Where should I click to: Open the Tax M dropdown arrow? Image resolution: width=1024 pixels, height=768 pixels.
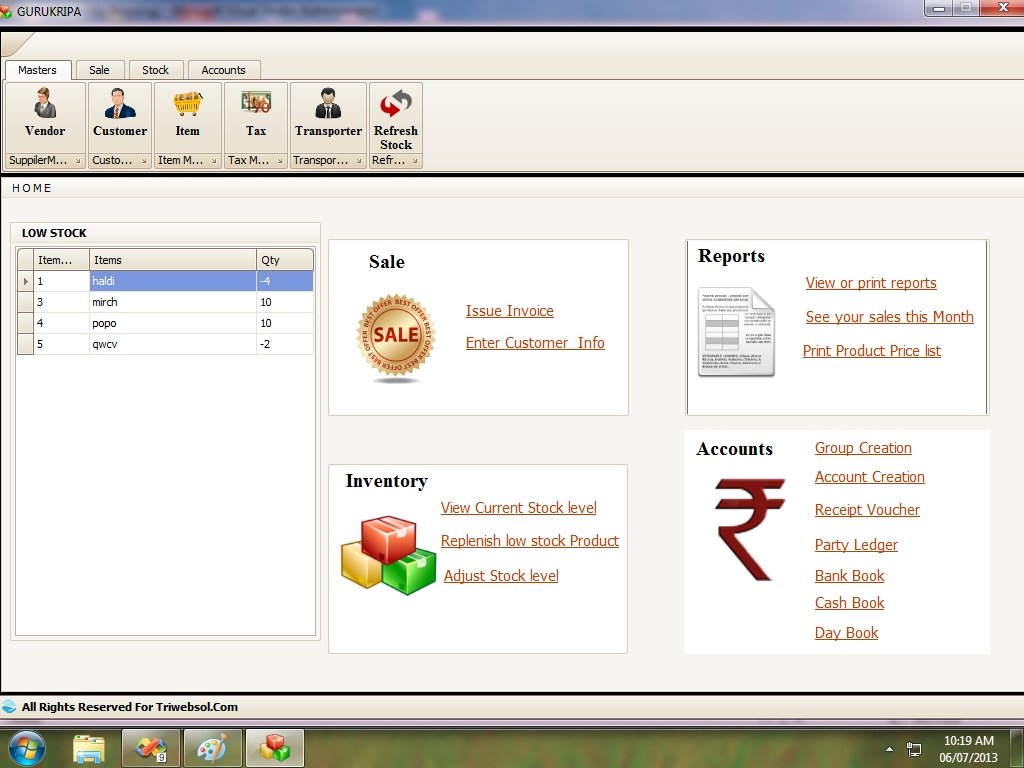[x=282, y=160]
